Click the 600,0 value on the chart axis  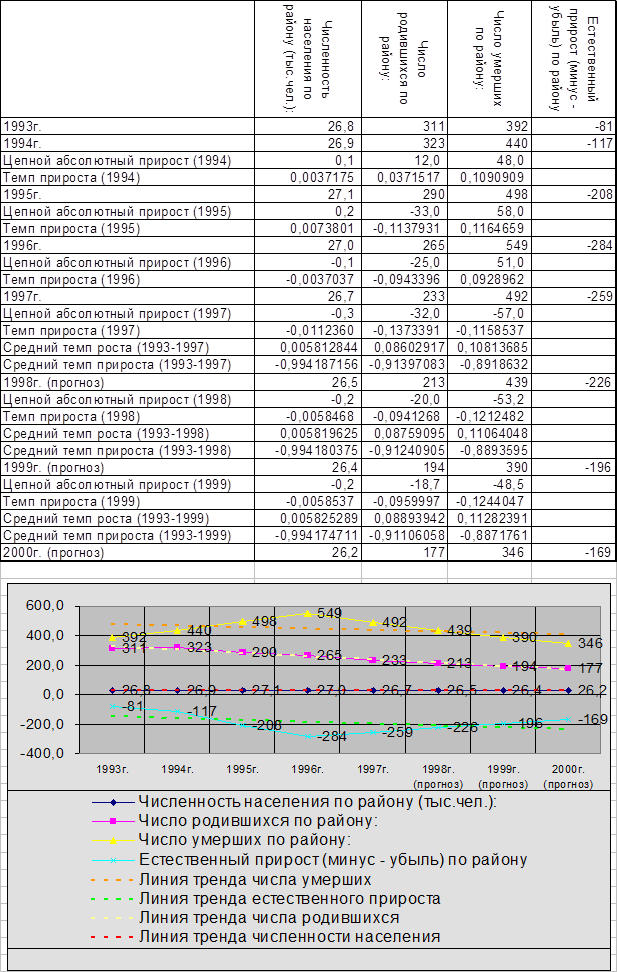tap(44, 606)
